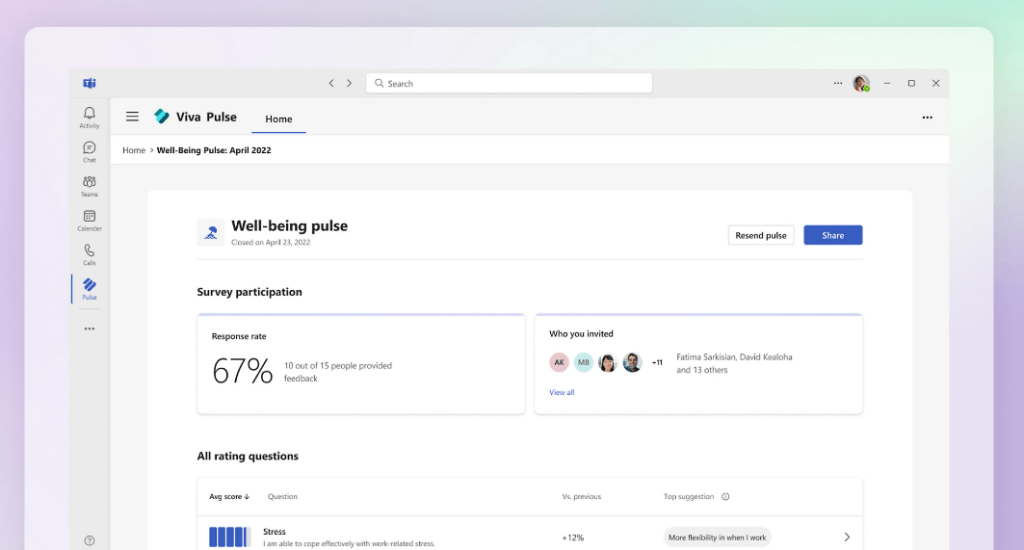
Task: Click the woman invitee photo avatar
Action: [x=607, y=362]
